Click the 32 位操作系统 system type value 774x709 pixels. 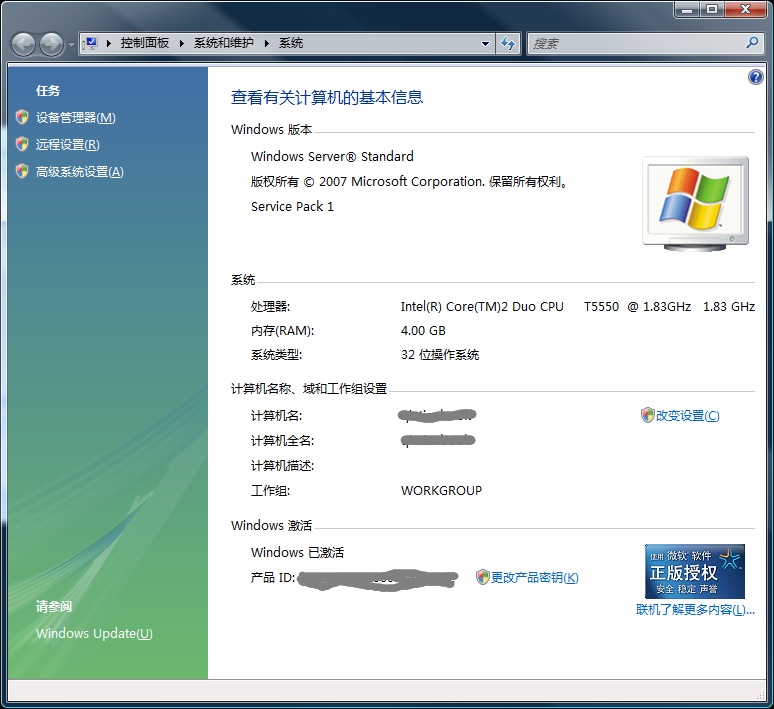(440, 355)
